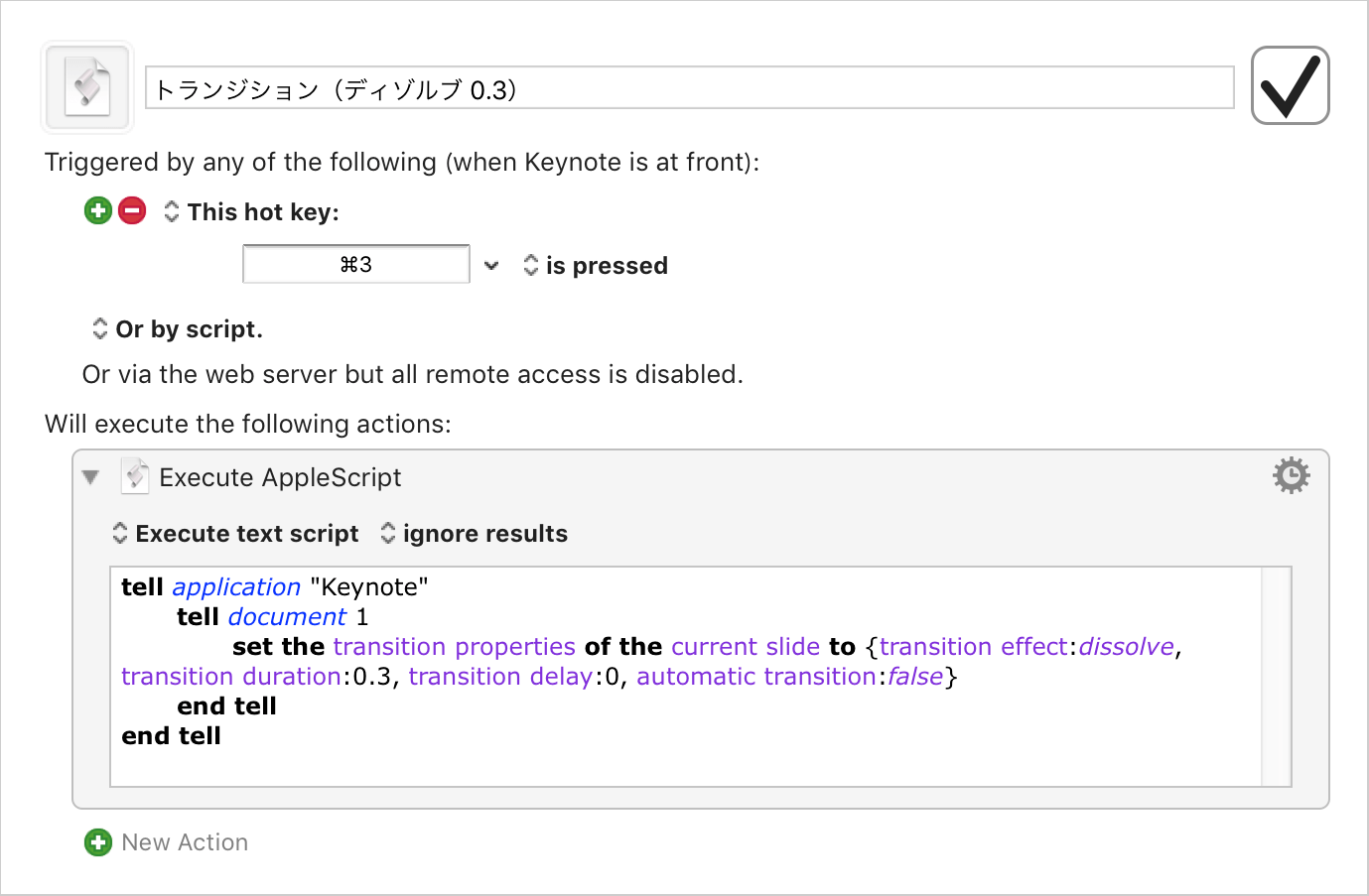This screenshot has height=896, width=1369.
Task: Edit the macro name field
Action: click(690, 88)
